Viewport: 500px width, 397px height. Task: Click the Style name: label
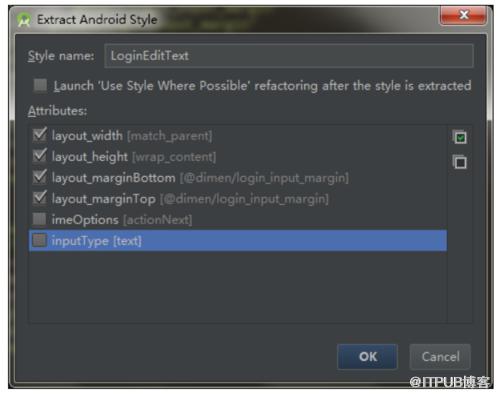click(61, 56)
